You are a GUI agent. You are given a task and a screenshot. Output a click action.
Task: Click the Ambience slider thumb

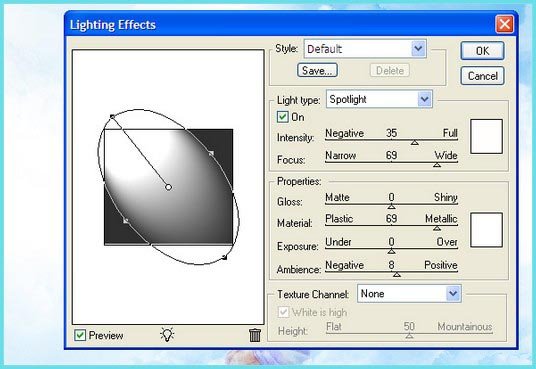(x=397, y=274)
